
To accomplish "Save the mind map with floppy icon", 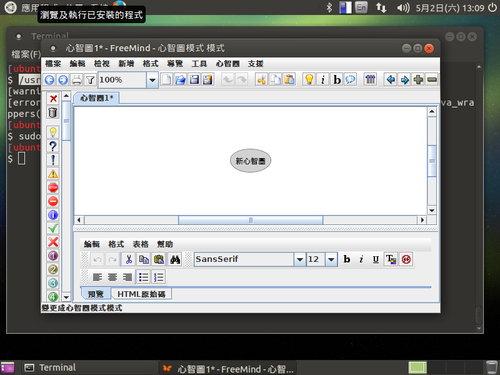I will click(194, 80).
